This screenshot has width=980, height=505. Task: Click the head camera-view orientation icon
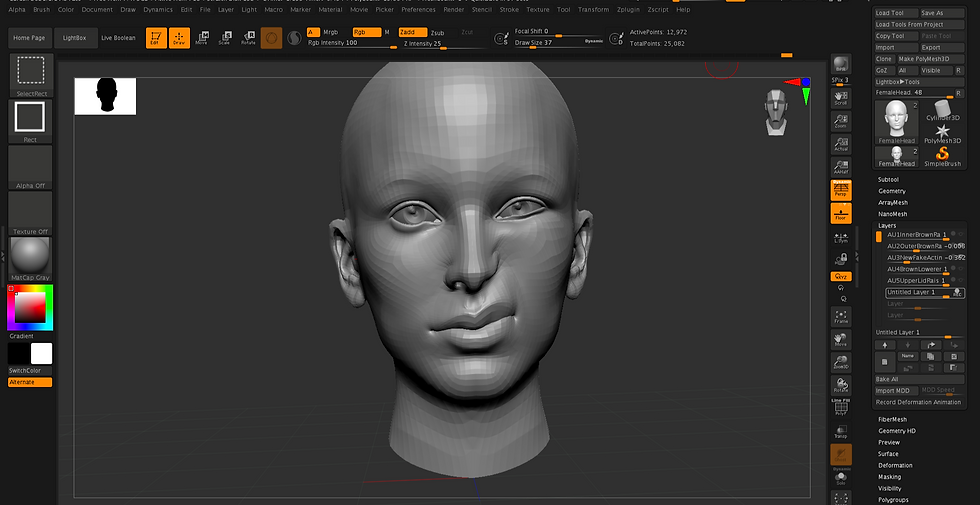[x=776, y=112]
